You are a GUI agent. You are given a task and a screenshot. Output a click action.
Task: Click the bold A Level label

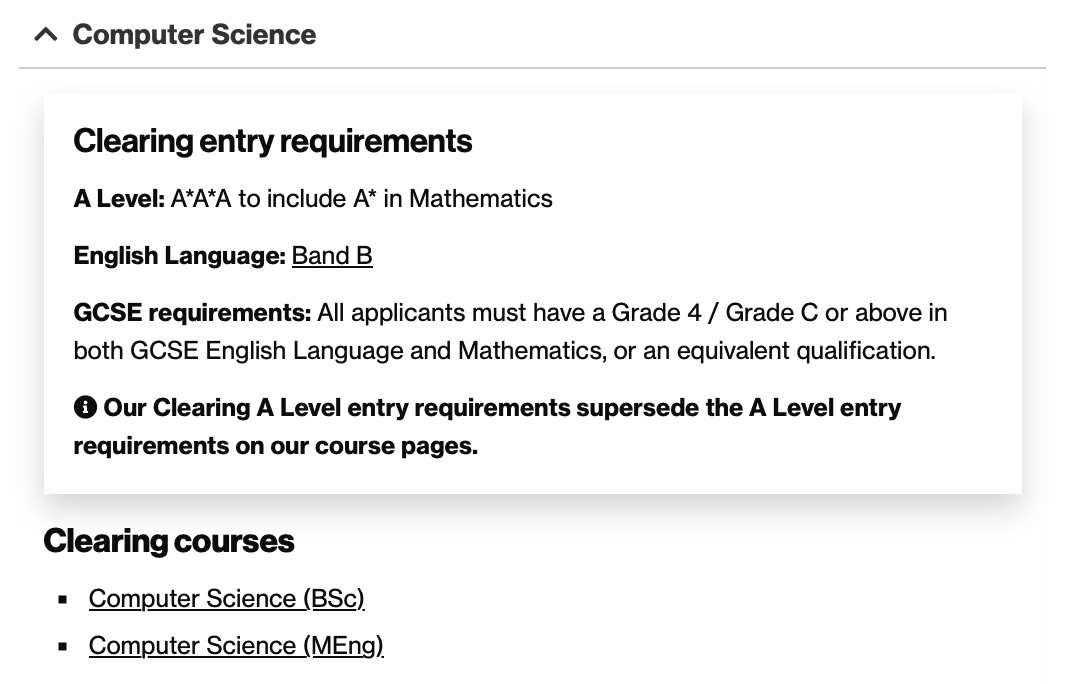tap(119, 199)
